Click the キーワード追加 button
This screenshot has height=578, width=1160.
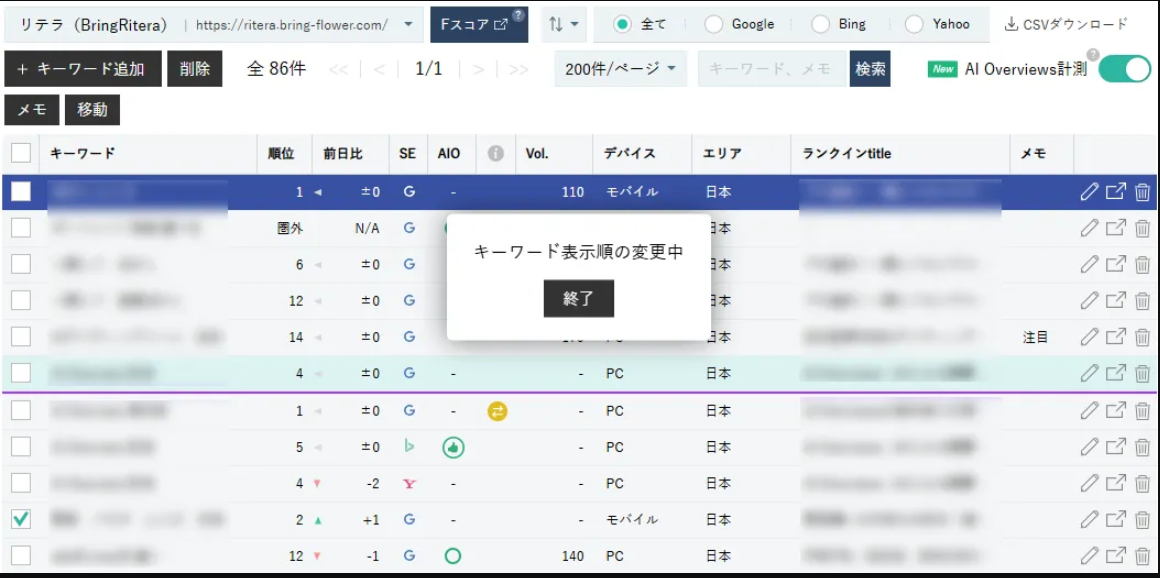tap(82, 69)
